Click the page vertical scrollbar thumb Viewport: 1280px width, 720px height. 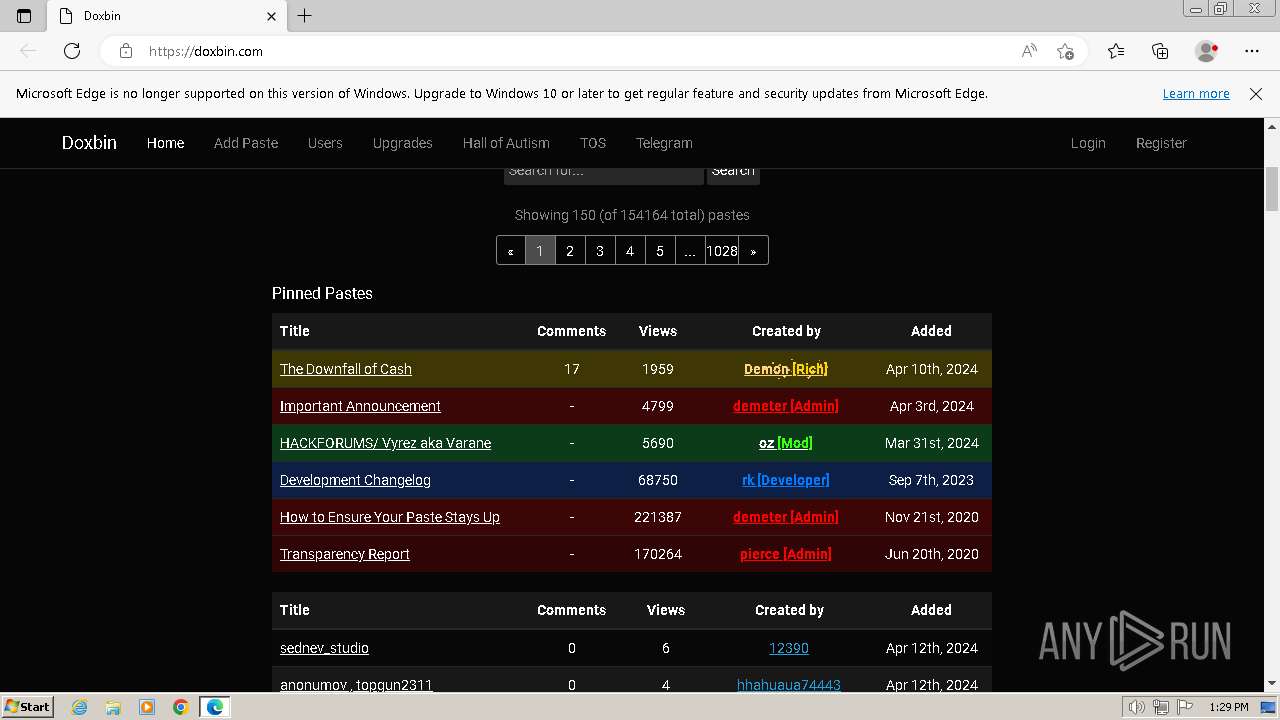click(1272, 190)
